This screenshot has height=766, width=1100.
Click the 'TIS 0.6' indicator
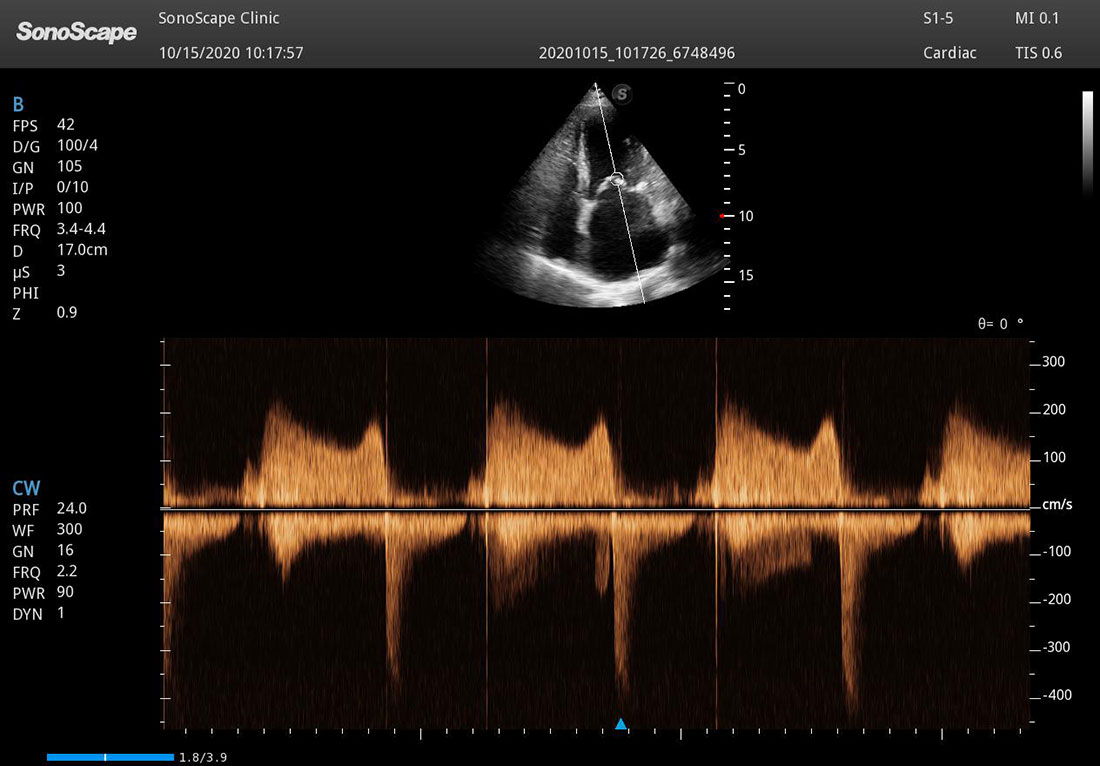(1038, 53)
